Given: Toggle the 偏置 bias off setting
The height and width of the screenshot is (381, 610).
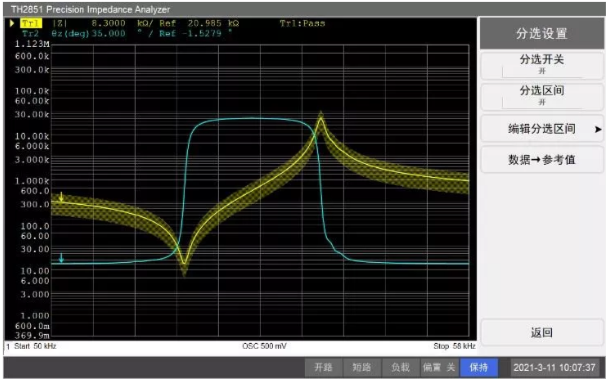Looking at the screenshot, I should coord(439,367).
